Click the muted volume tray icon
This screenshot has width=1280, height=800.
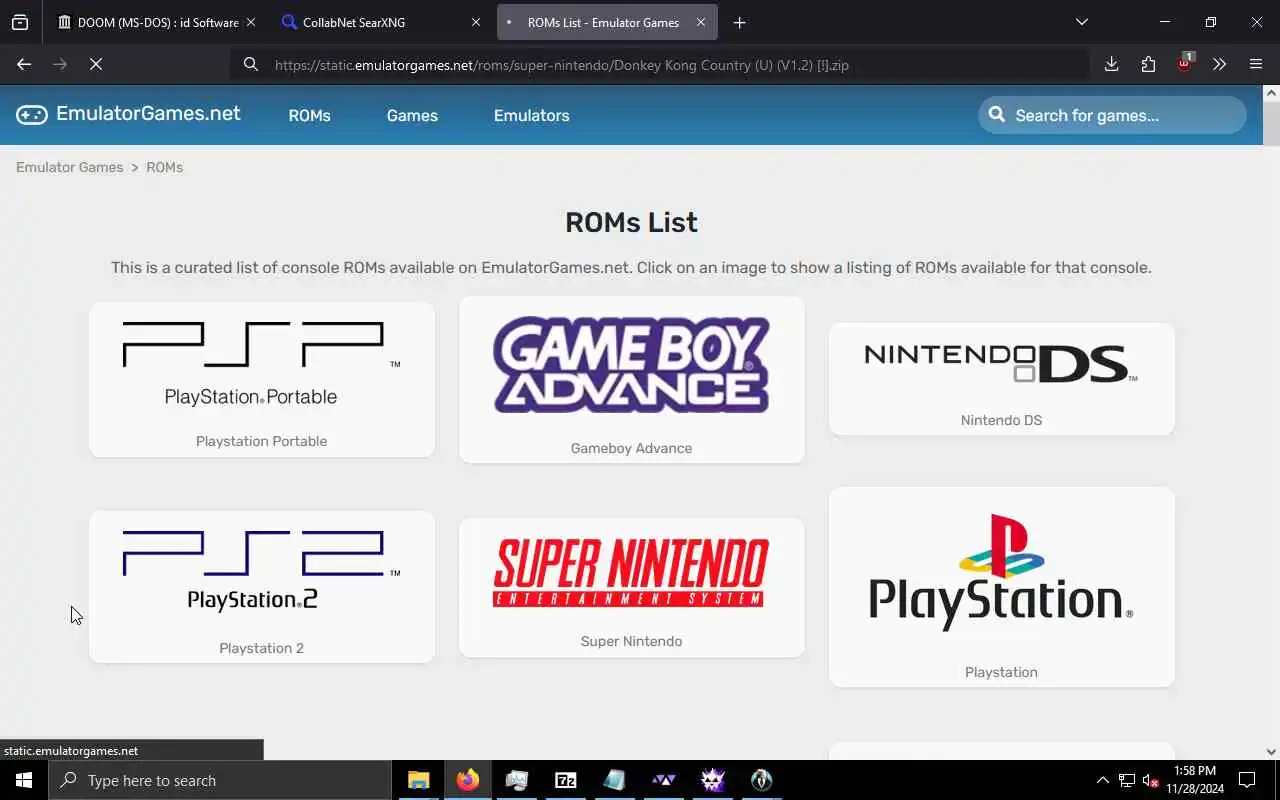click(x=1151, y=780)
